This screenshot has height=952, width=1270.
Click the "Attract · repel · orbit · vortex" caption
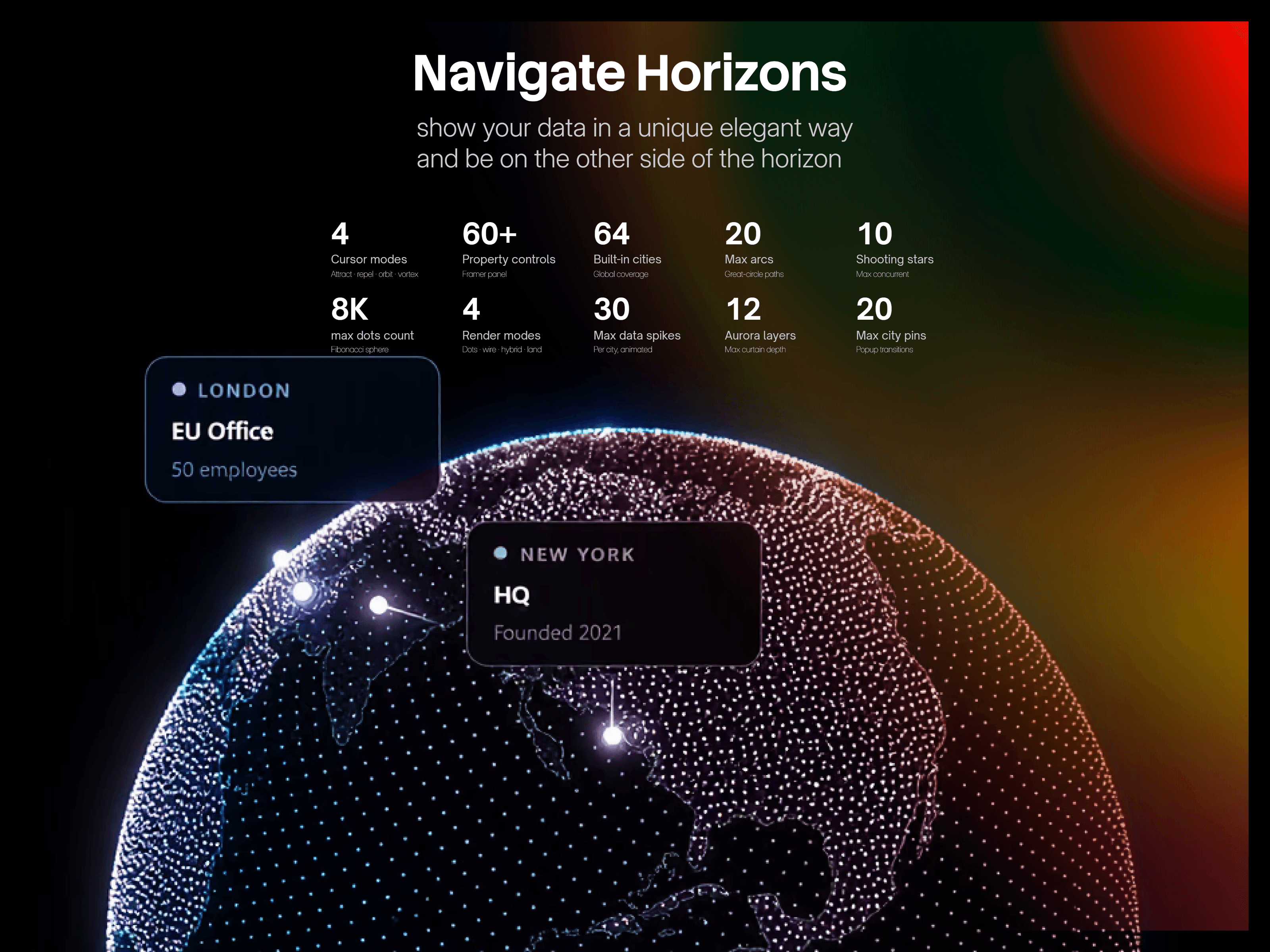click(374, 274)
